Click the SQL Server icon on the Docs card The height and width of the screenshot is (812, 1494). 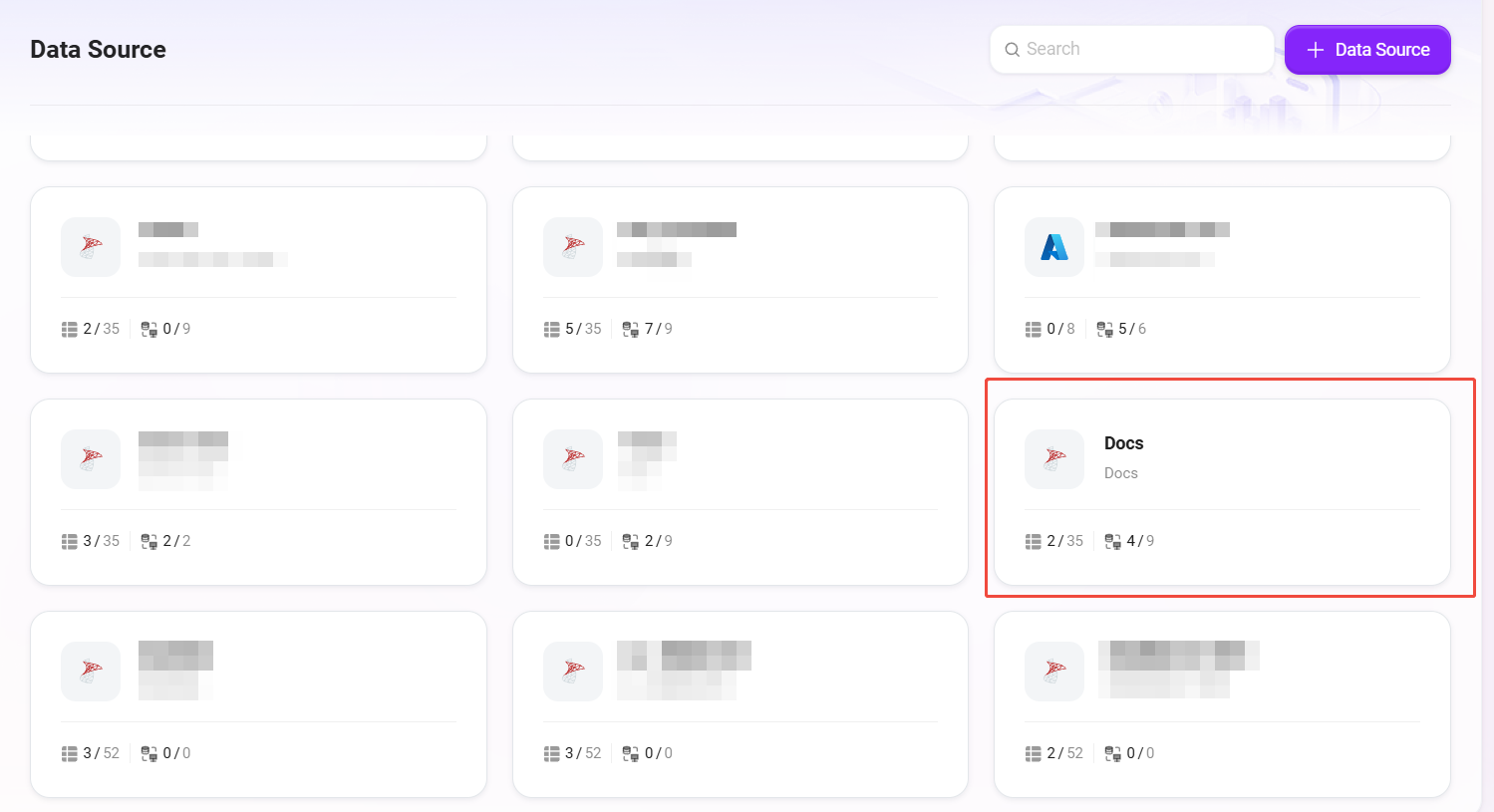pos(1053,459)
